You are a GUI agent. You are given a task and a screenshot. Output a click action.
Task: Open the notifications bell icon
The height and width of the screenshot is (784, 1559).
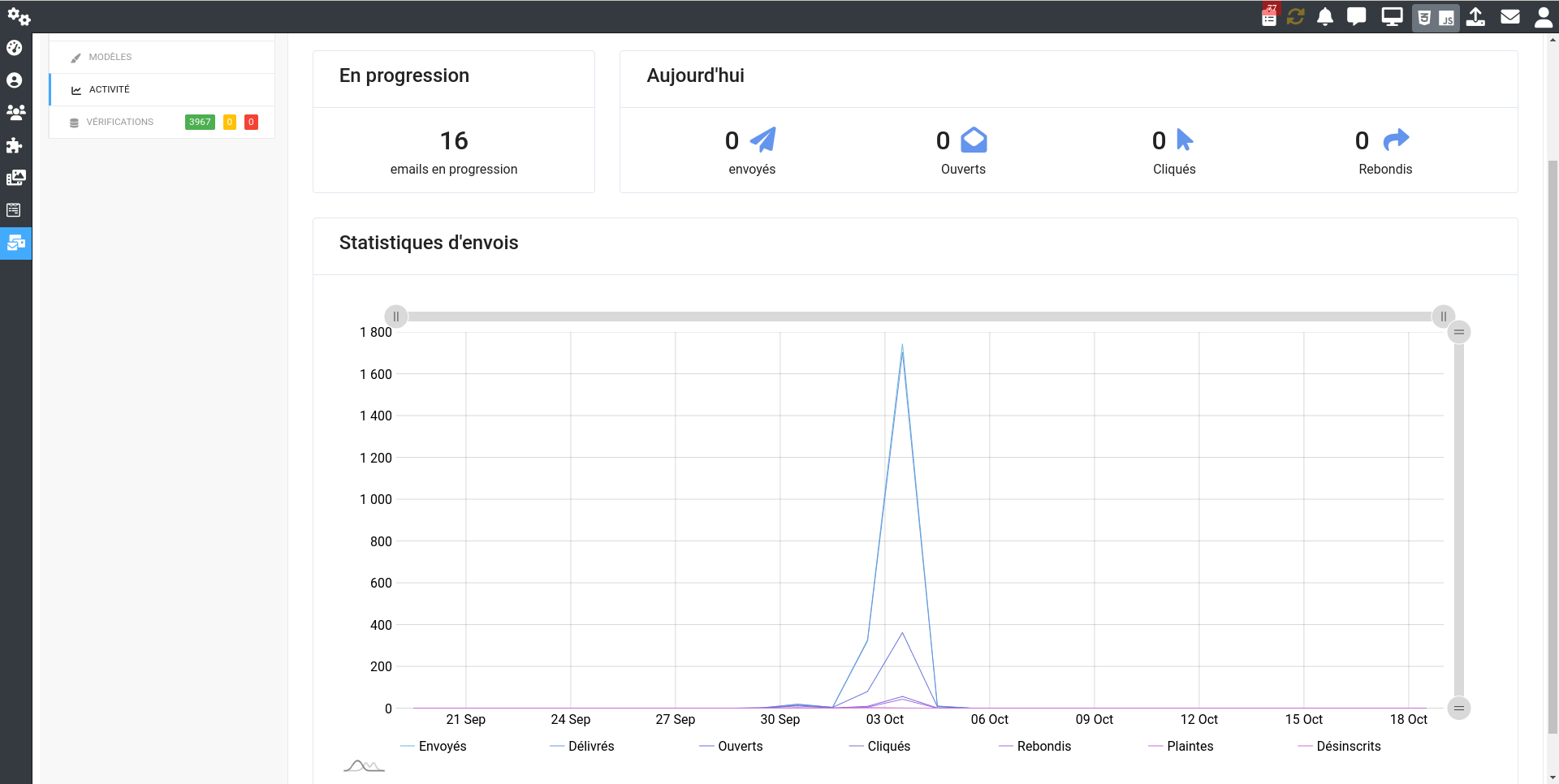click(1325, 16)
